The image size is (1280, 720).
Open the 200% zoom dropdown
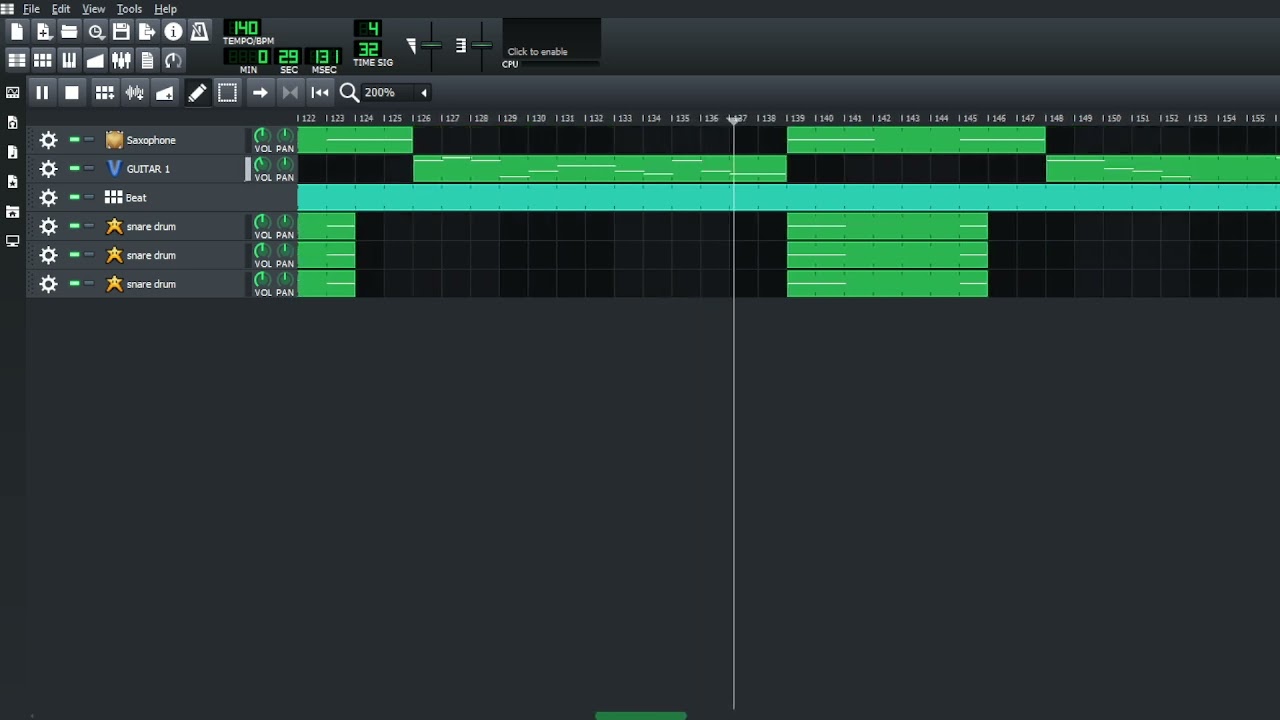point(396,92)
